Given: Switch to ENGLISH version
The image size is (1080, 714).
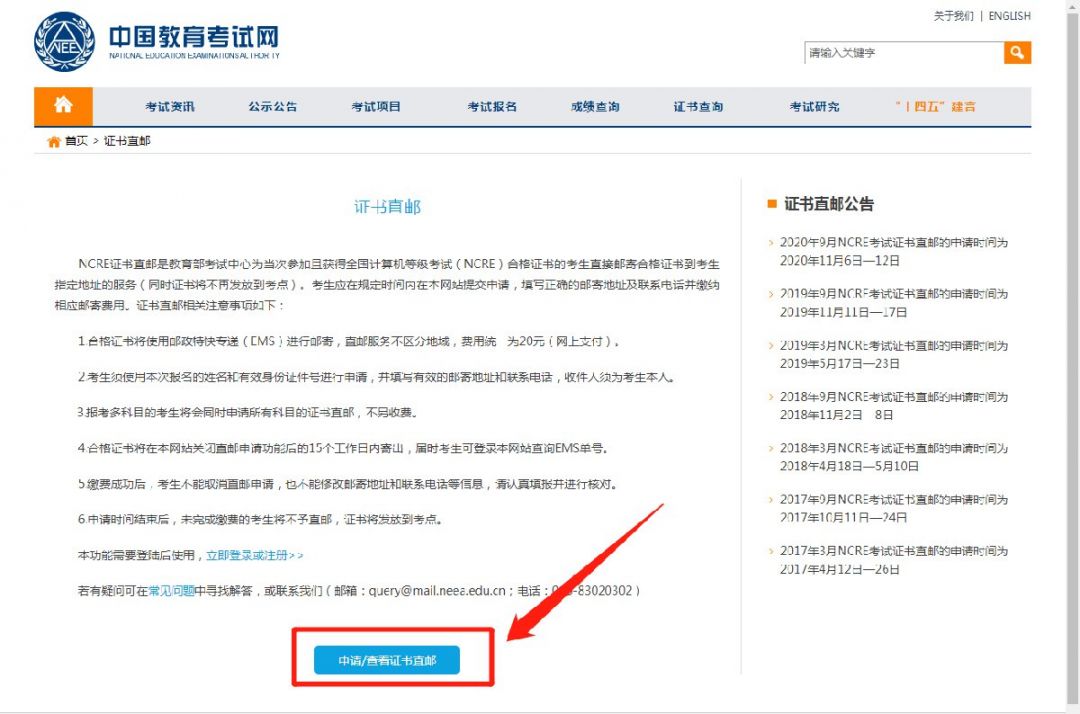Looking at the screenshot, I should [x=1009, y=16].
